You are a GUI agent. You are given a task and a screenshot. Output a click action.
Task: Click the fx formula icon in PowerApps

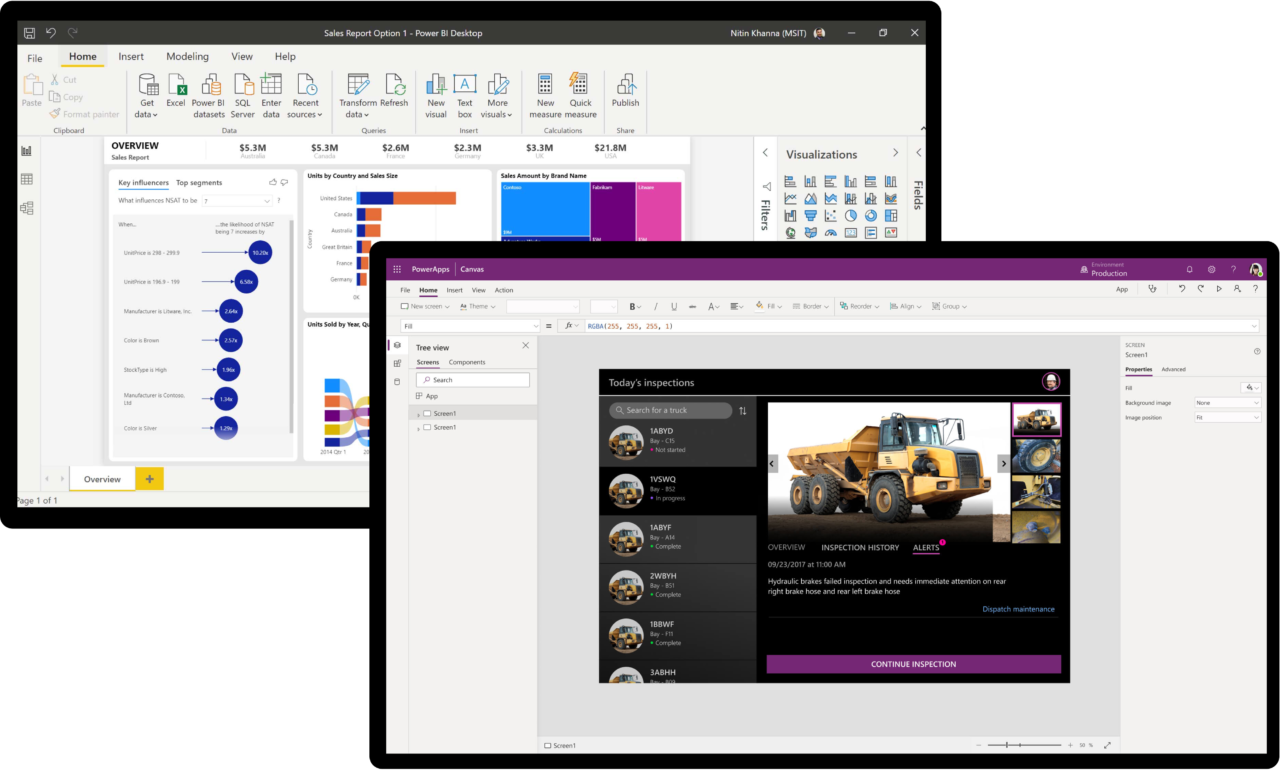click(x=570, y=326)
